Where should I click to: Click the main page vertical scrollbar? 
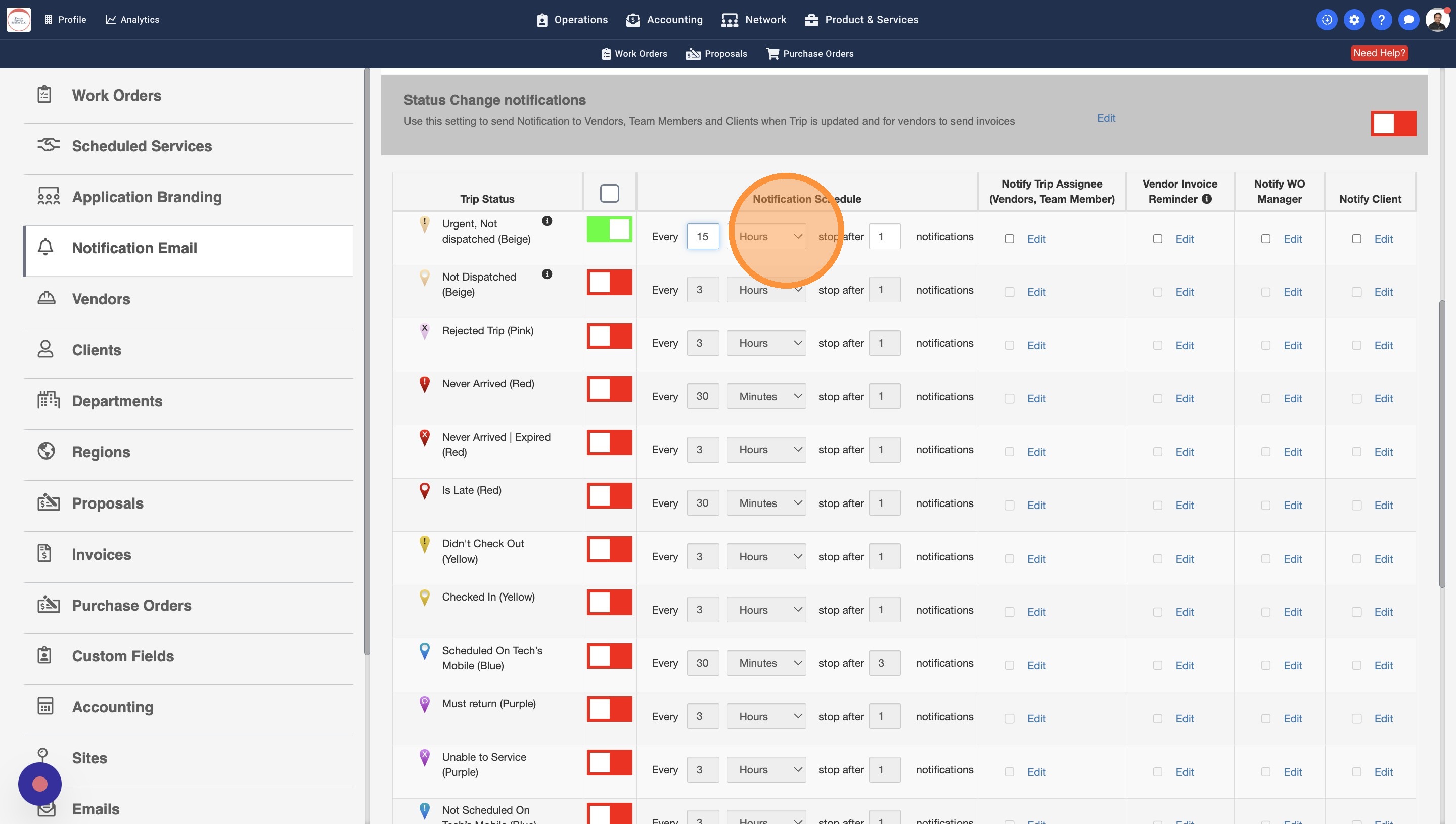(1441, 444)
